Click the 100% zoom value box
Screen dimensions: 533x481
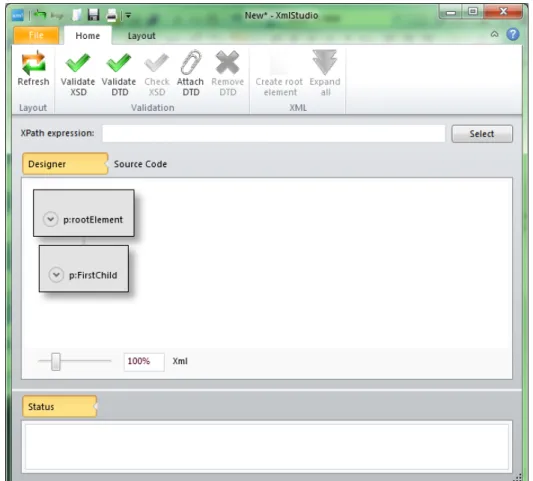144,362
